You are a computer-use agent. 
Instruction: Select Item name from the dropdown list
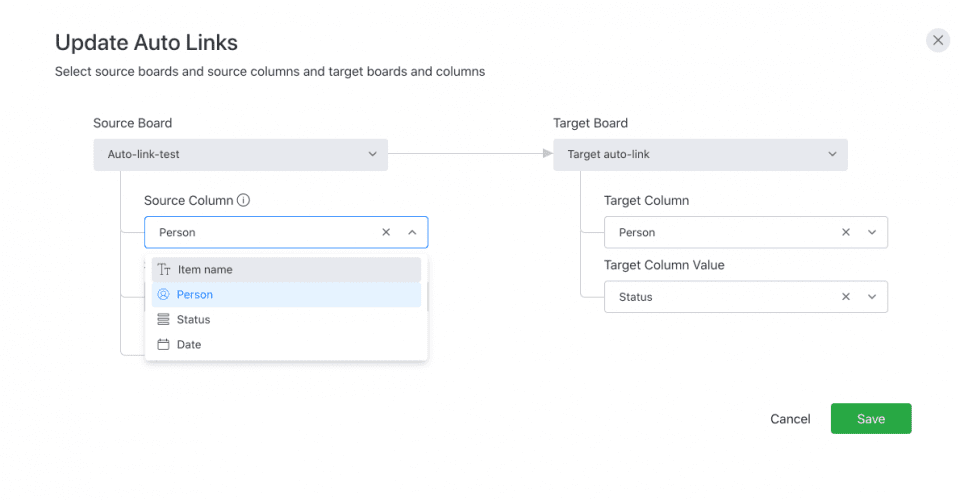tap(286, 269)
